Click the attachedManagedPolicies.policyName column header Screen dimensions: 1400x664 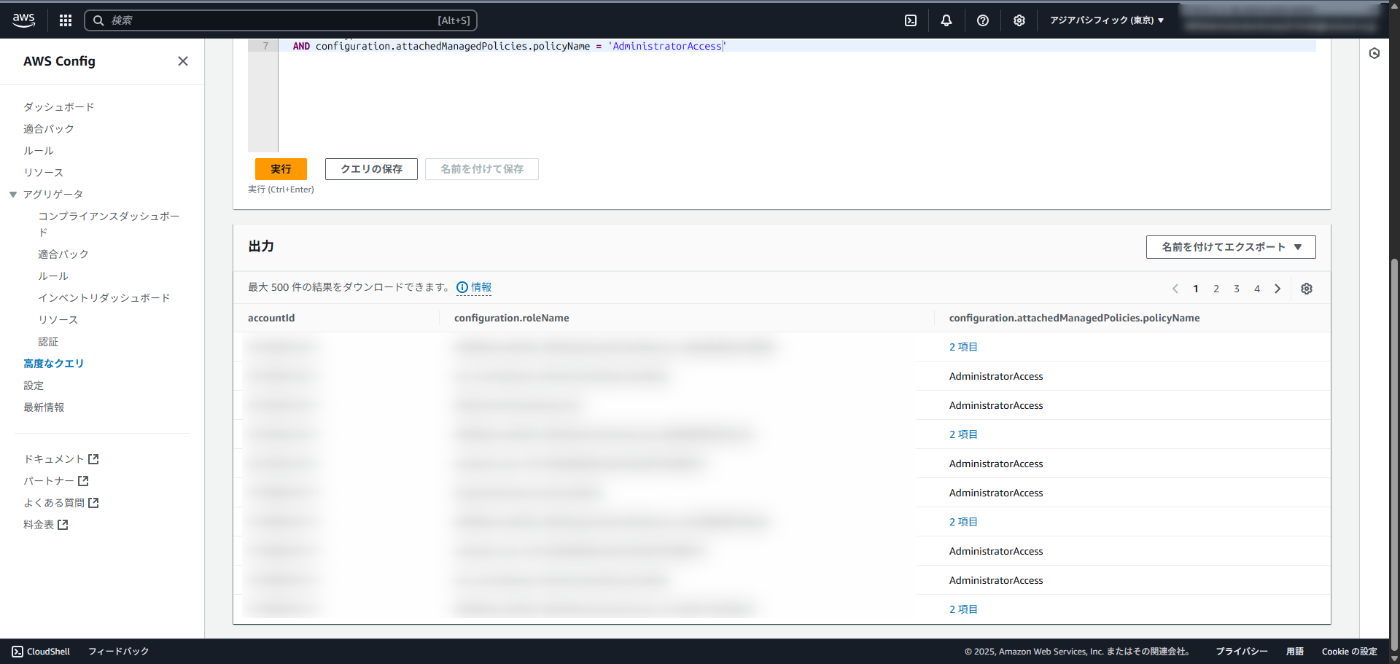1074,318
